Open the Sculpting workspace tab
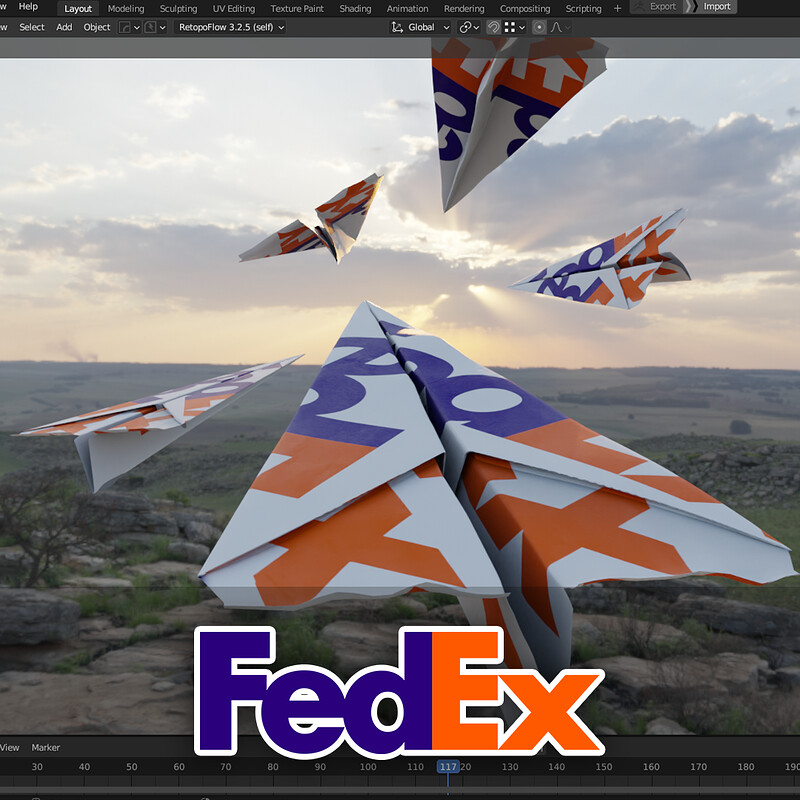This screenshot has width=800, height=800. [179, 9]
